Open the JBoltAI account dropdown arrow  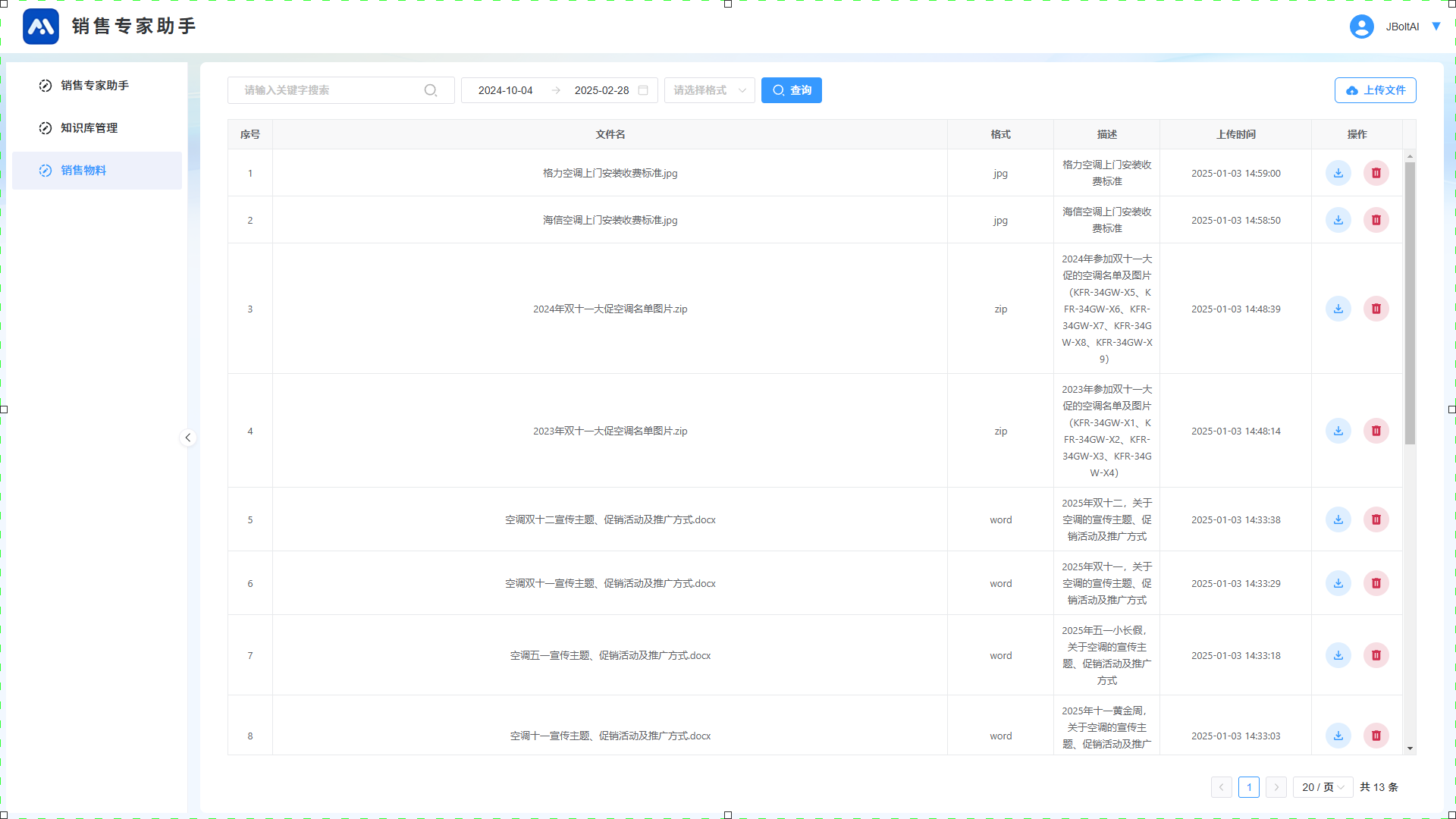(x=1436, y=27)
